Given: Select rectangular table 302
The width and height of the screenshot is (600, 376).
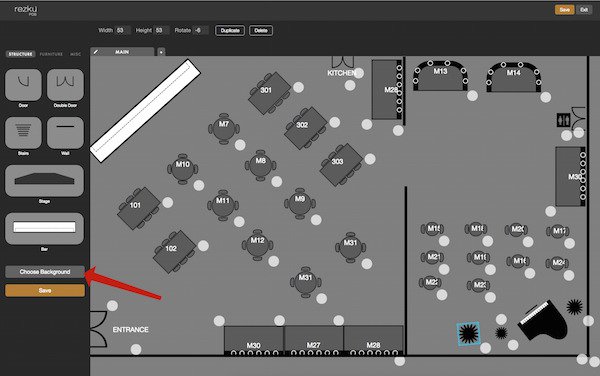Looking at the screenshot, I should tap(306, 128).
